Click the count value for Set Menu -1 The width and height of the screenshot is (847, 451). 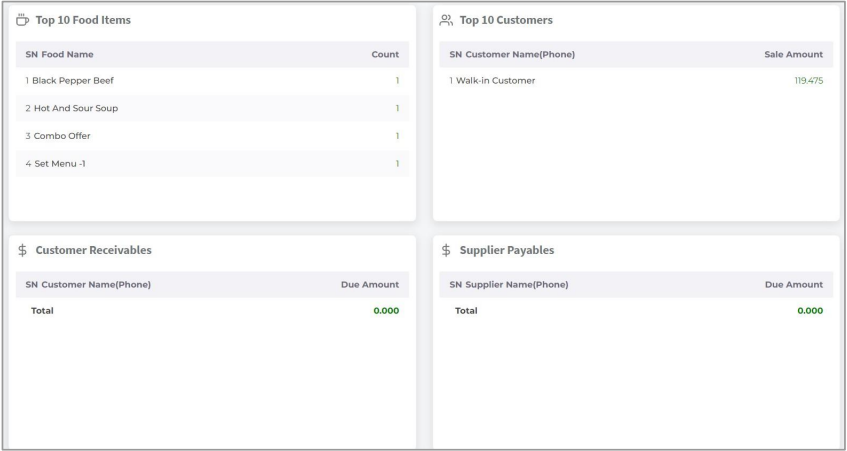point(397,164)
